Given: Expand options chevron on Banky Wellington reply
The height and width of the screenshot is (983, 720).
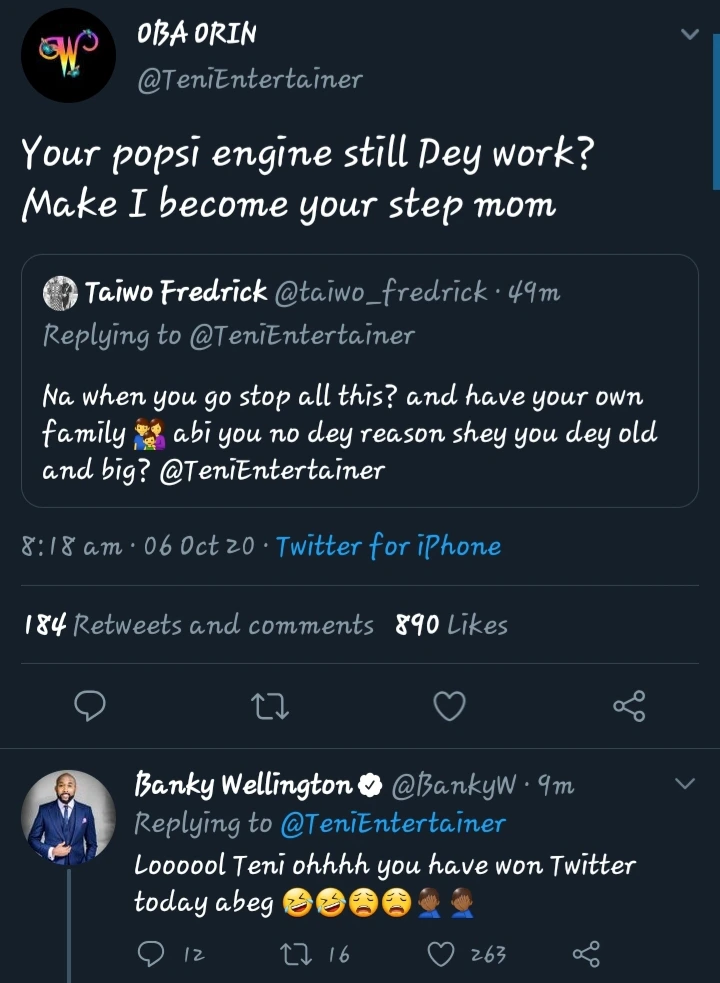Looking at the screenshot, I should (x=685, y=784).
